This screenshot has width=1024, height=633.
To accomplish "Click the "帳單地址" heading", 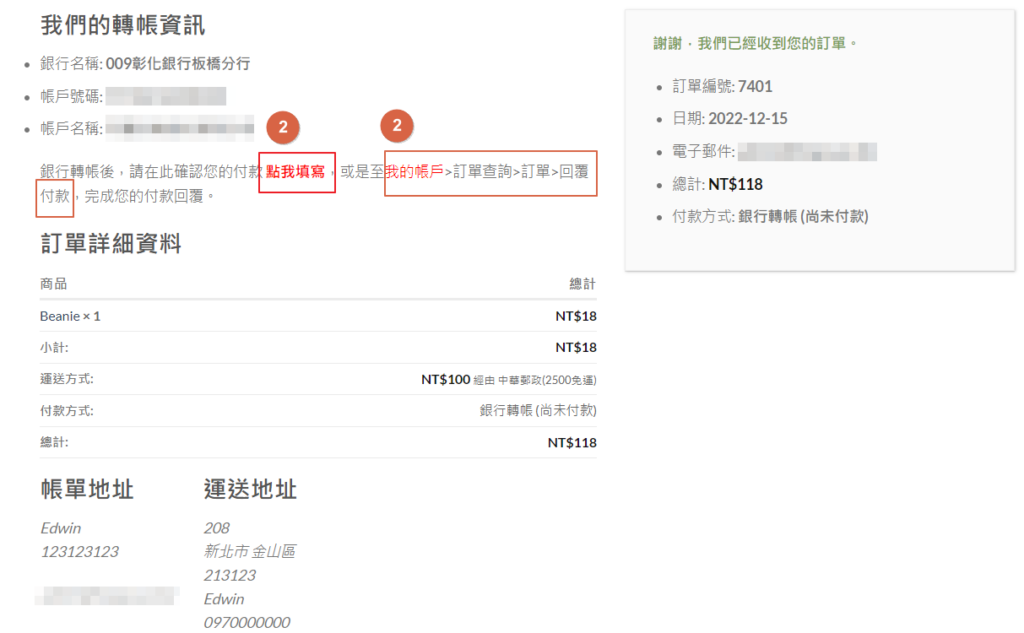I will click(87, 490).
